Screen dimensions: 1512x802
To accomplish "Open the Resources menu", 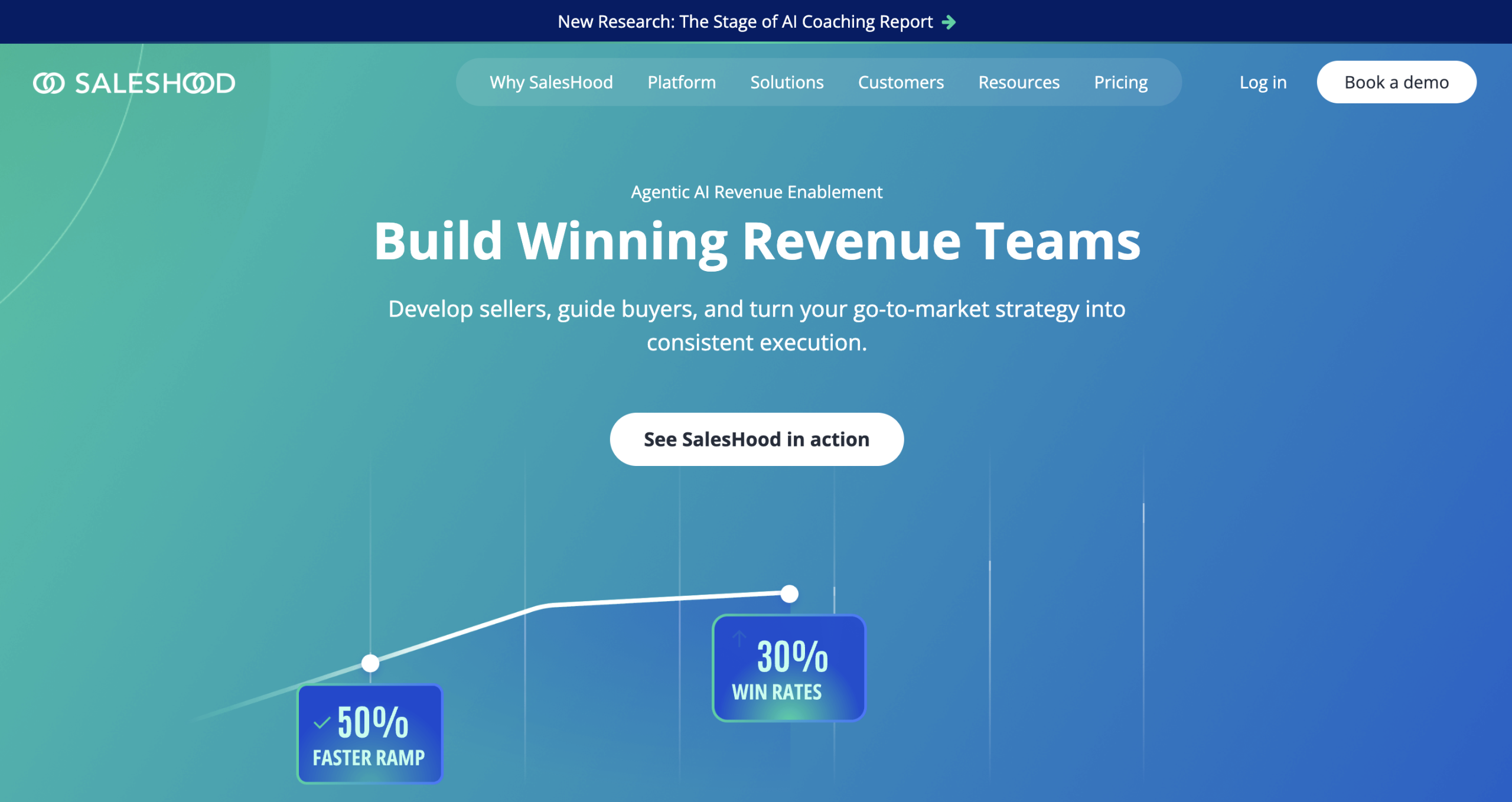I will (1019, 82).
